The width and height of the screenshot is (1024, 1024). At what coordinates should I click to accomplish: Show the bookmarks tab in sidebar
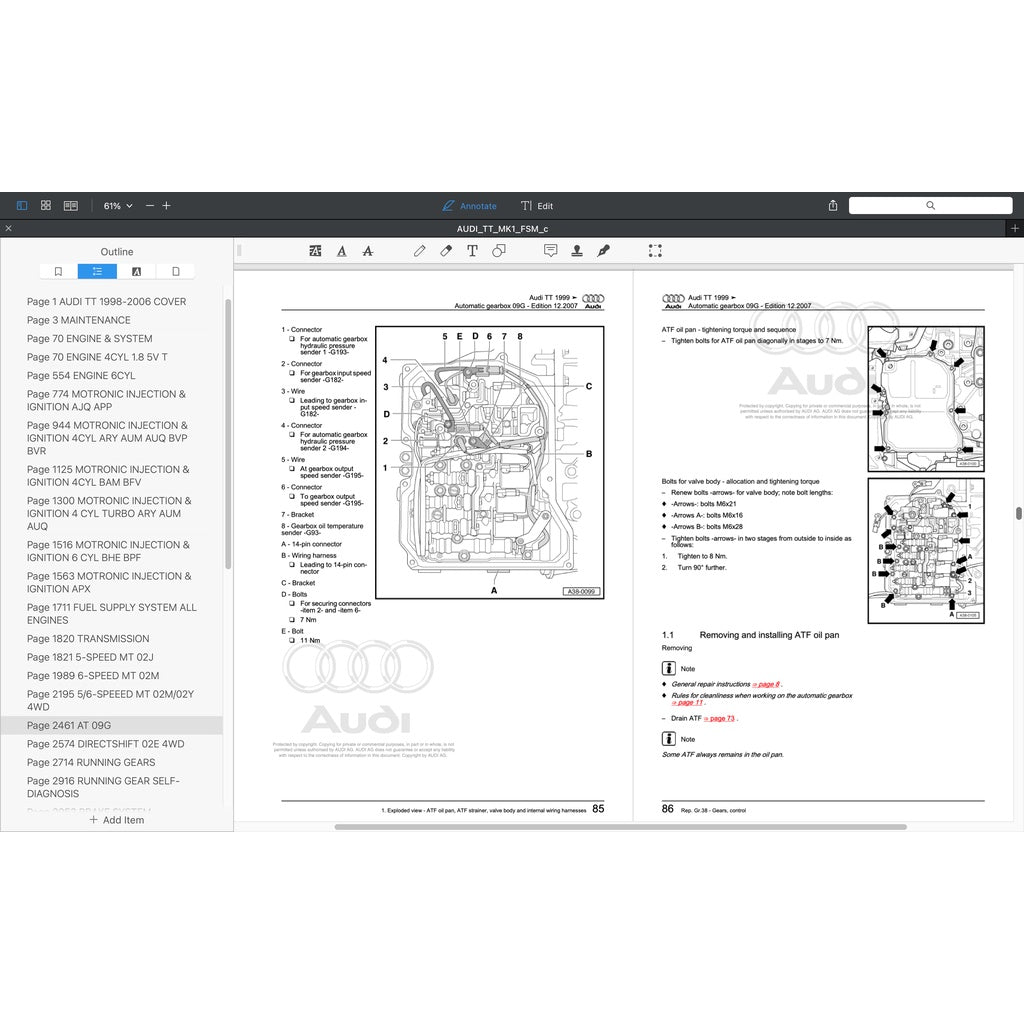pos(58,271)
